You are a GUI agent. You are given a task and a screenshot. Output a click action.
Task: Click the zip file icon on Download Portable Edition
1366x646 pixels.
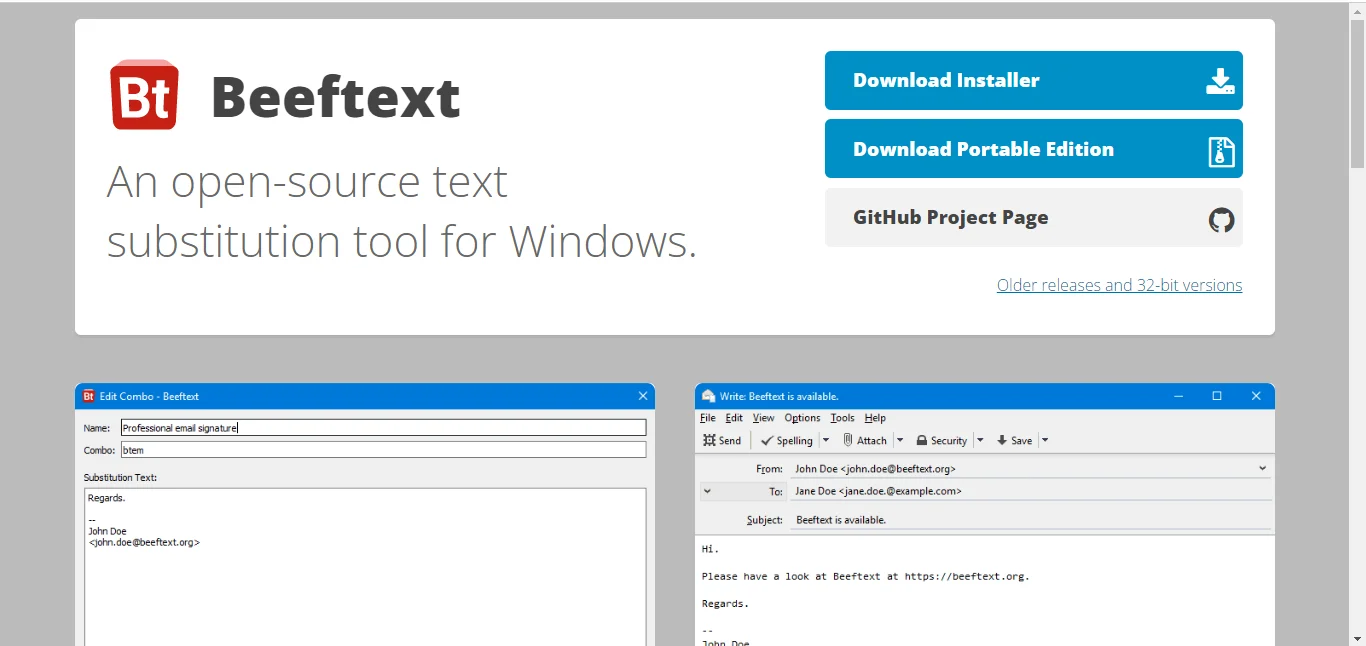pos(1221,151)
